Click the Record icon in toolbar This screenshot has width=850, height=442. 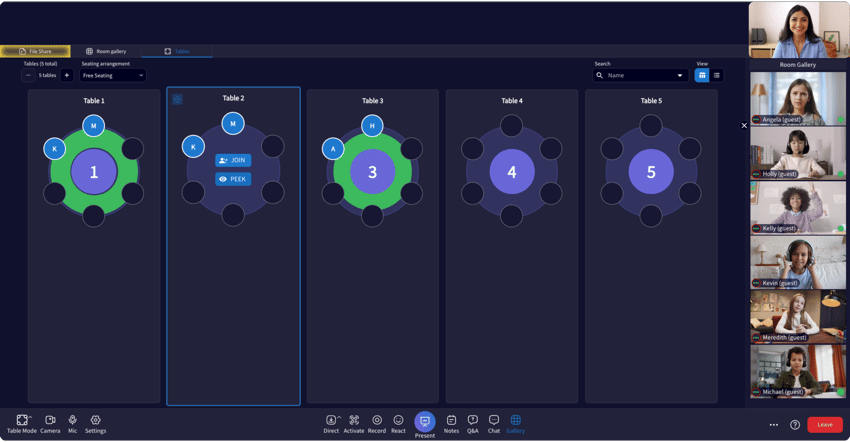pyautogui.click(x=376, y=424)
